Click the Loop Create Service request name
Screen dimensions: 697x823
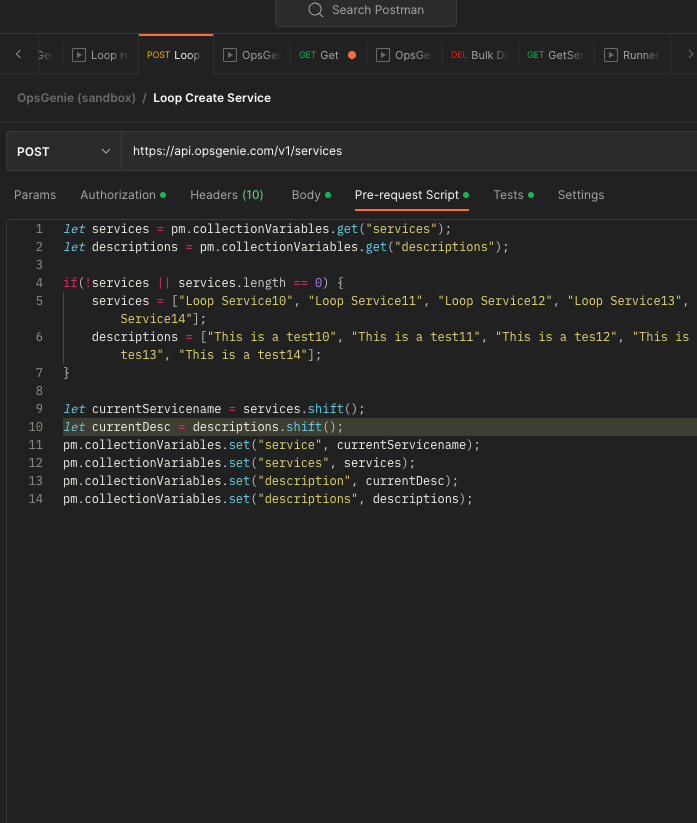(212, 98)
